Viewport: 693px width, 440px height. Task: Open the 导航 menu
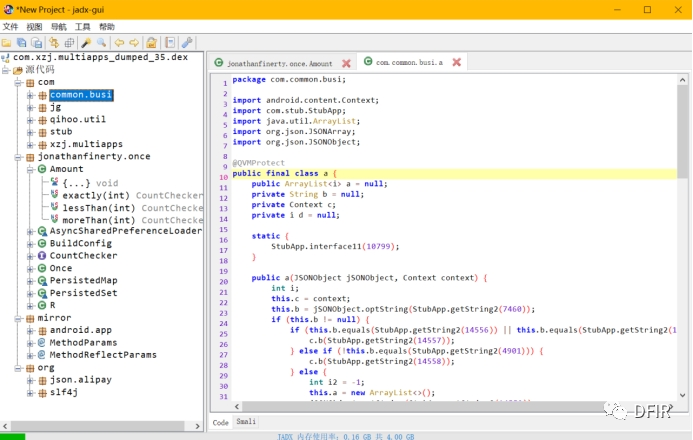coord(58,27)
